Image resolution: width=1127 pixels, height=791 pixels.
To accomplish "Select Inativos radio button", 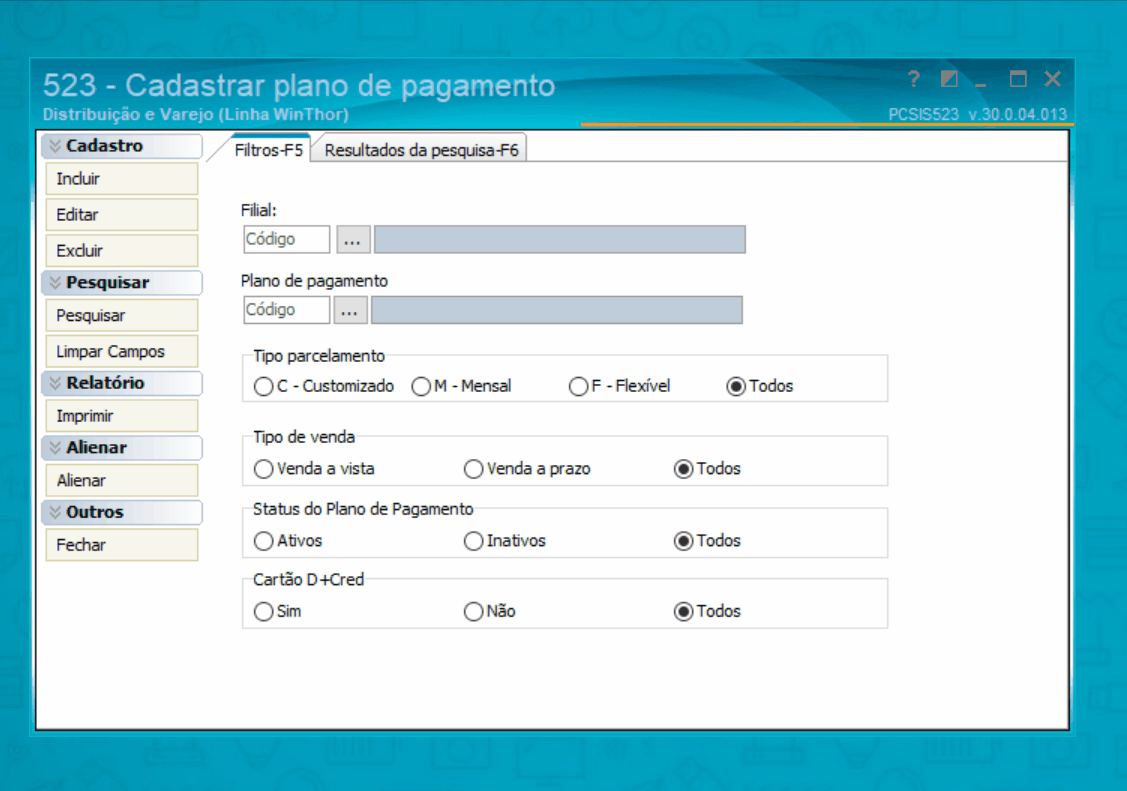I will click(x=474, y=541).
